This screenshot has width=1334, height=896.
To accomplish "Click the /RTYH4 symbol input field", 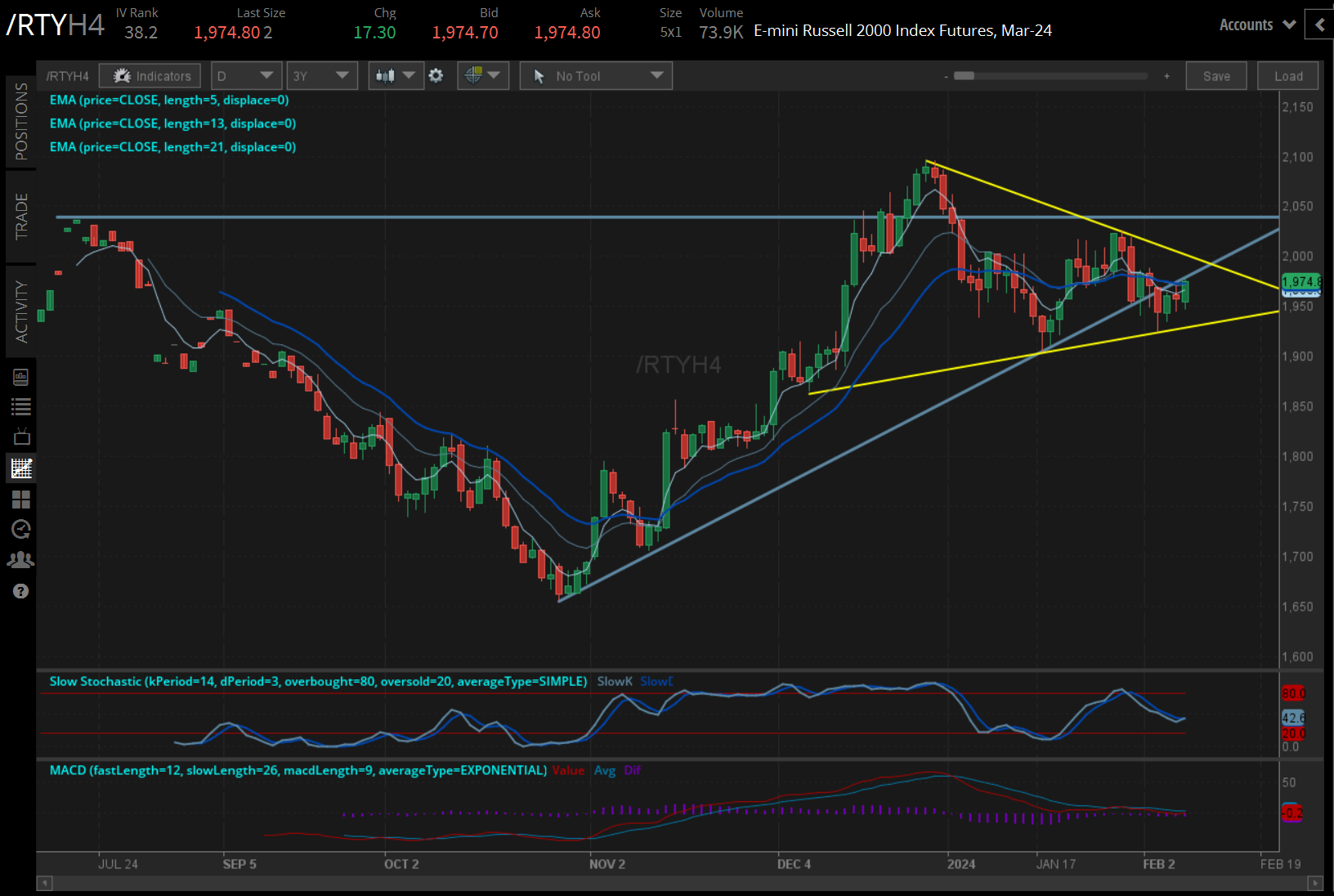I will [68, 75].
